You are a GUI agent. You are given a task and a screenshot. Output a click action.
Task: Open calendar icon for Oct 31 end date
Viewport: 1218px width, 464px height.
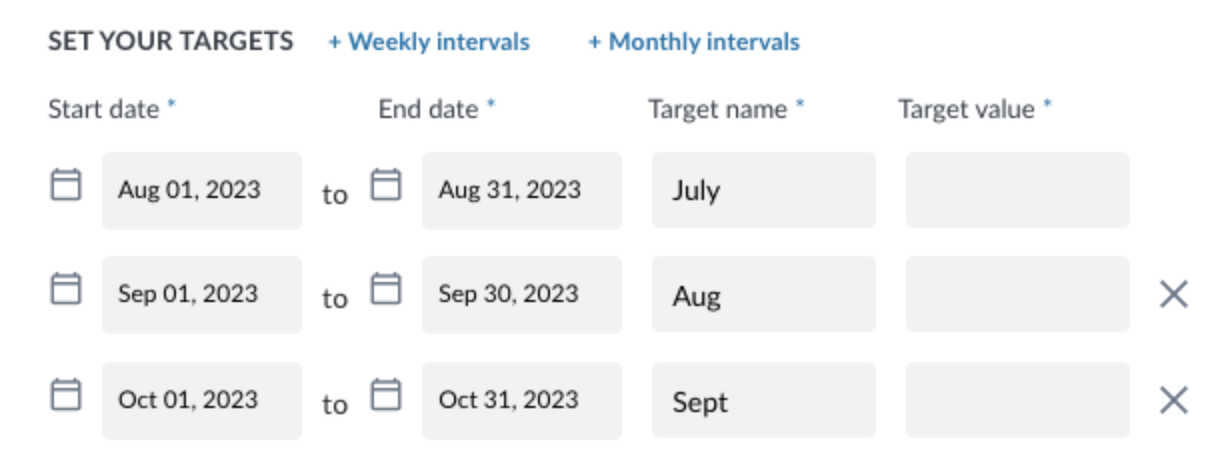click(386, 395)
